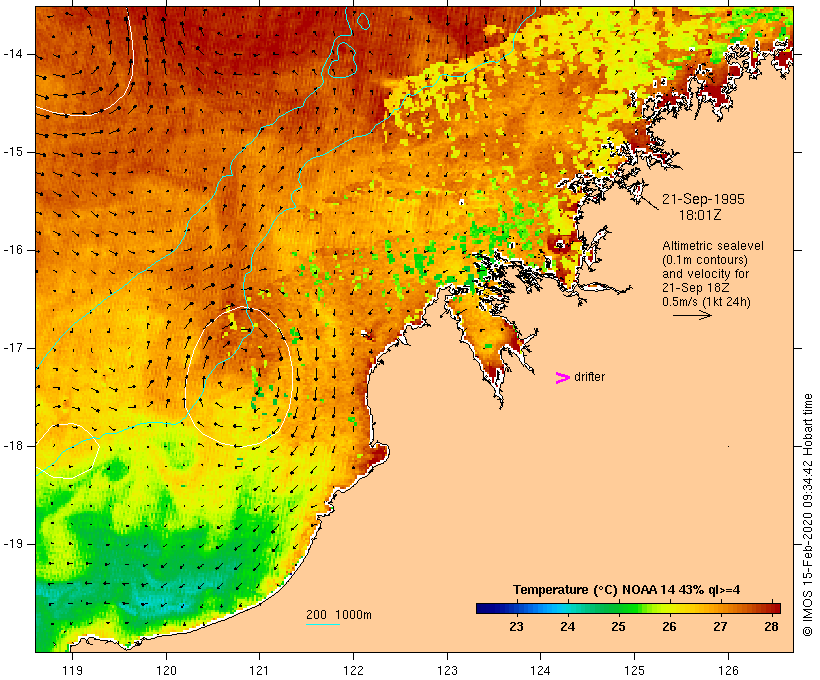Click latitude axis label -17

13,348
